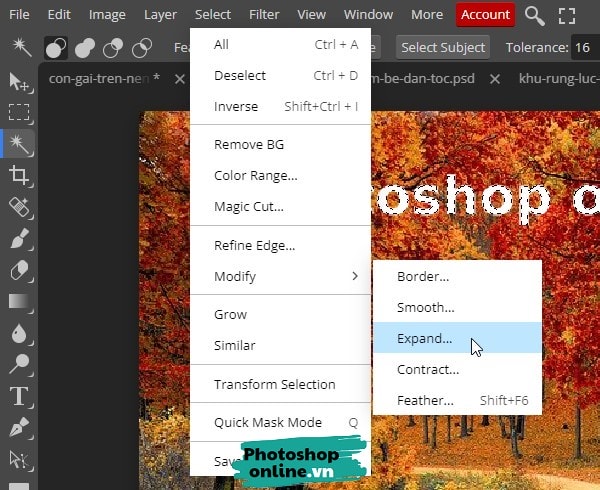Click the search magnifier icon
Image resolution: width=600 pixels, height=490 pixels.
[x=535, y=15]
